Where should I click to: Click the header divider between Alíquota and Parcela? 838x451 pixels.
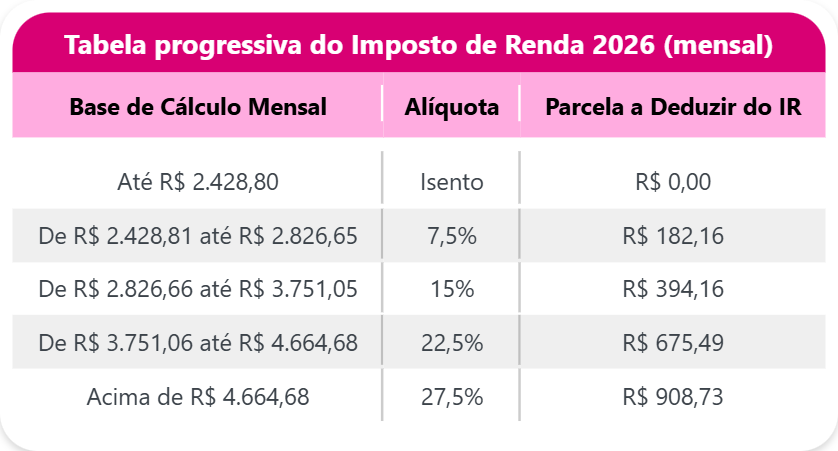click(x=520, y=107)
